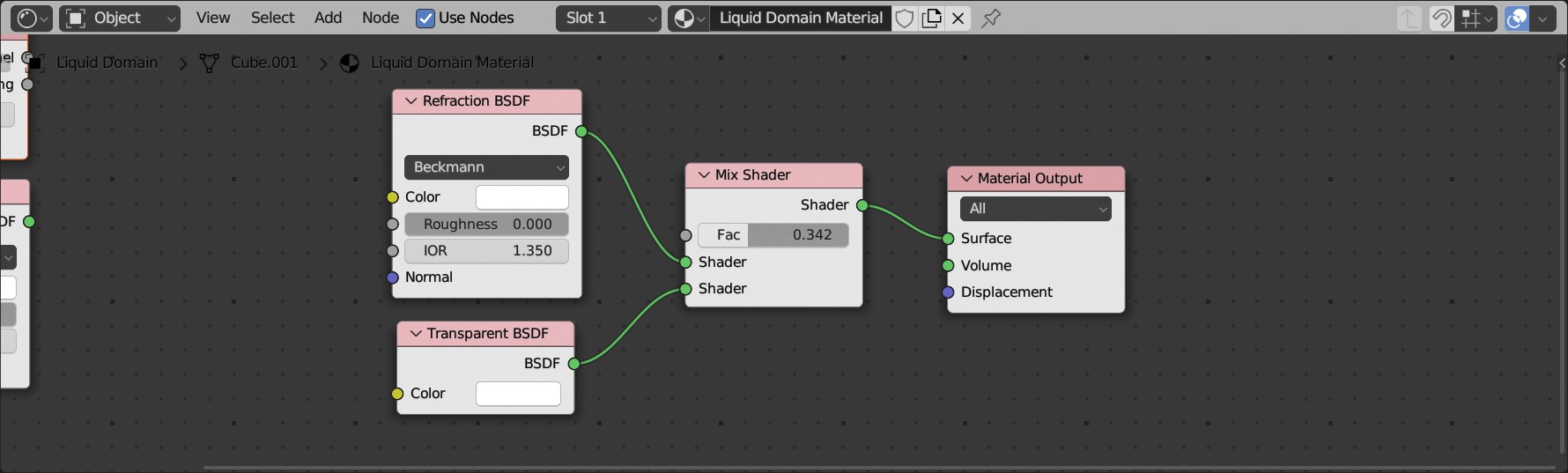Screen dimensions: 1568x473
Task: Click the Surface input socket
Action: 948,239
